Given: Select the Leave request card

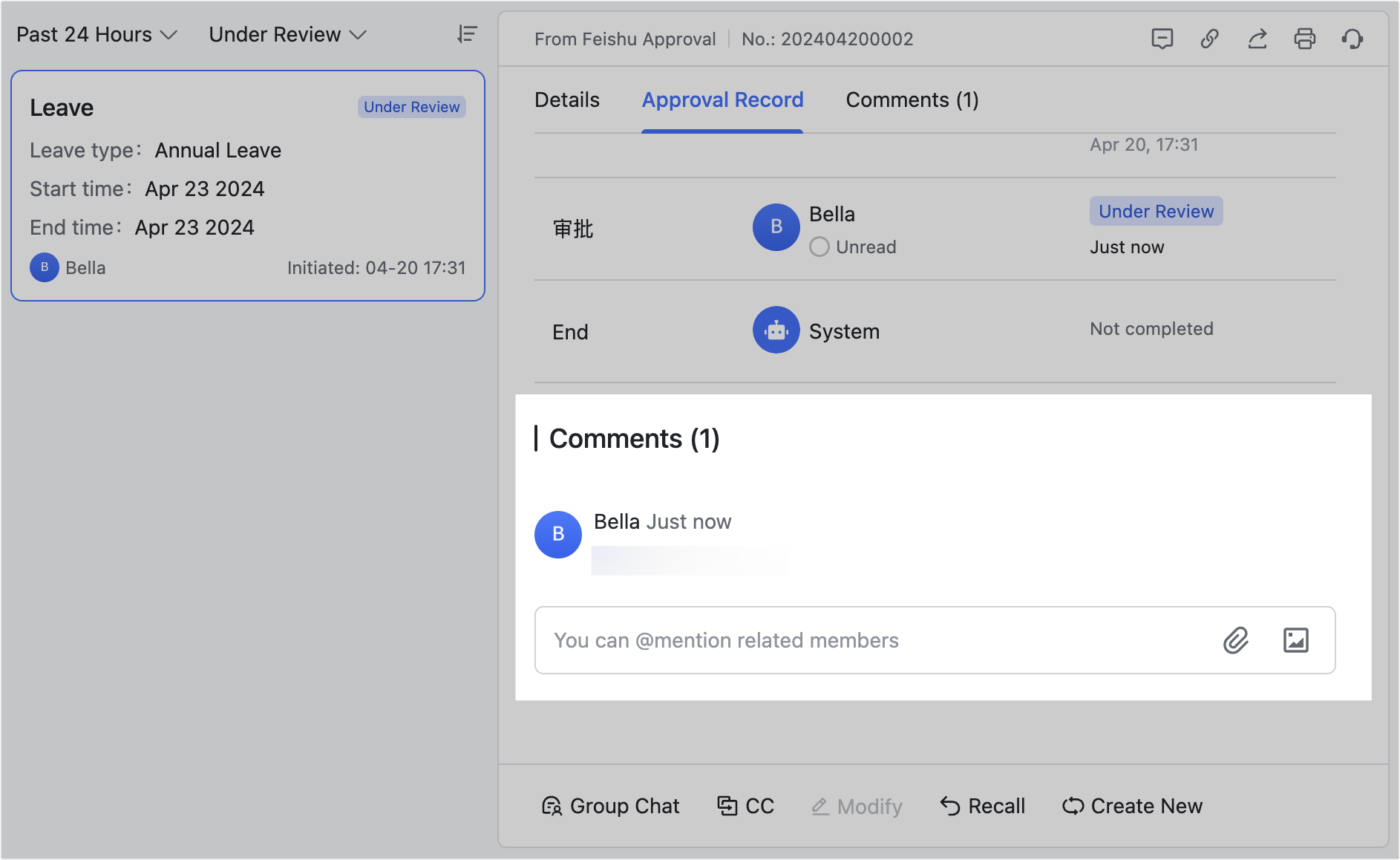Looking at the screenshot, I should (x=247, y=185).
